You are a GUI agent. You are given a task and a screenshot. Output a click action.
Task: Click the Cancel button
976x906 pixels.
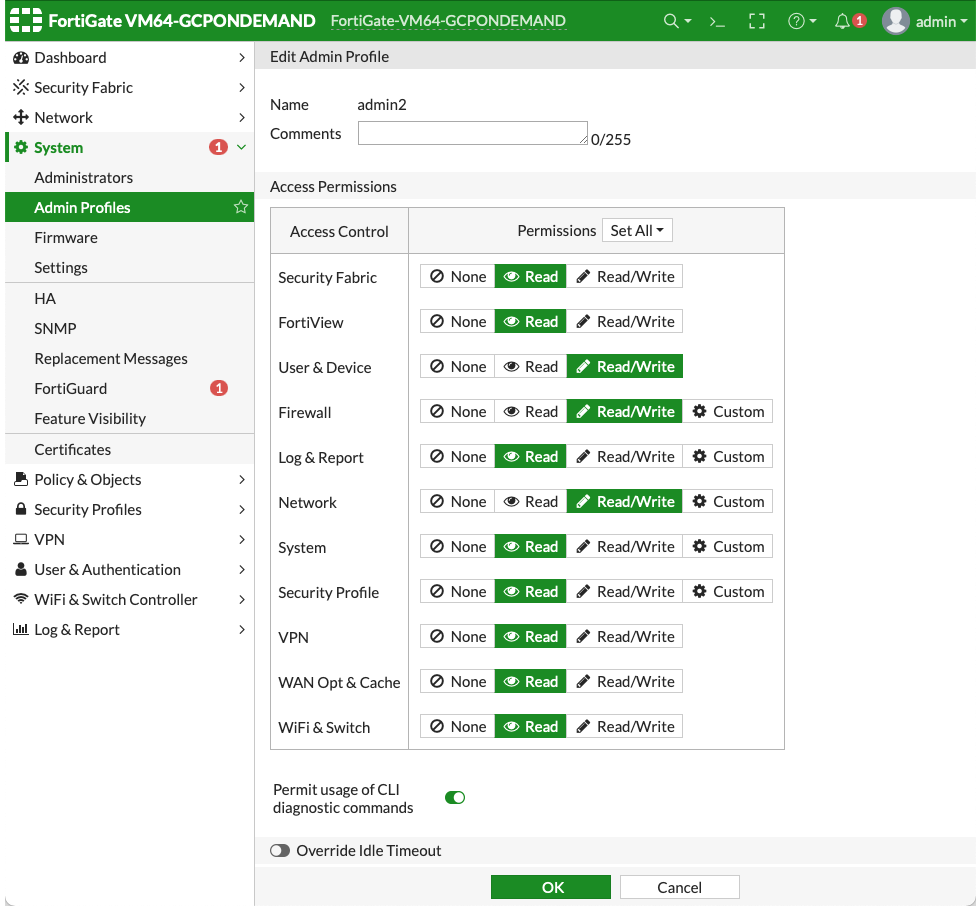pyautogui.click(x=679, y=887)
